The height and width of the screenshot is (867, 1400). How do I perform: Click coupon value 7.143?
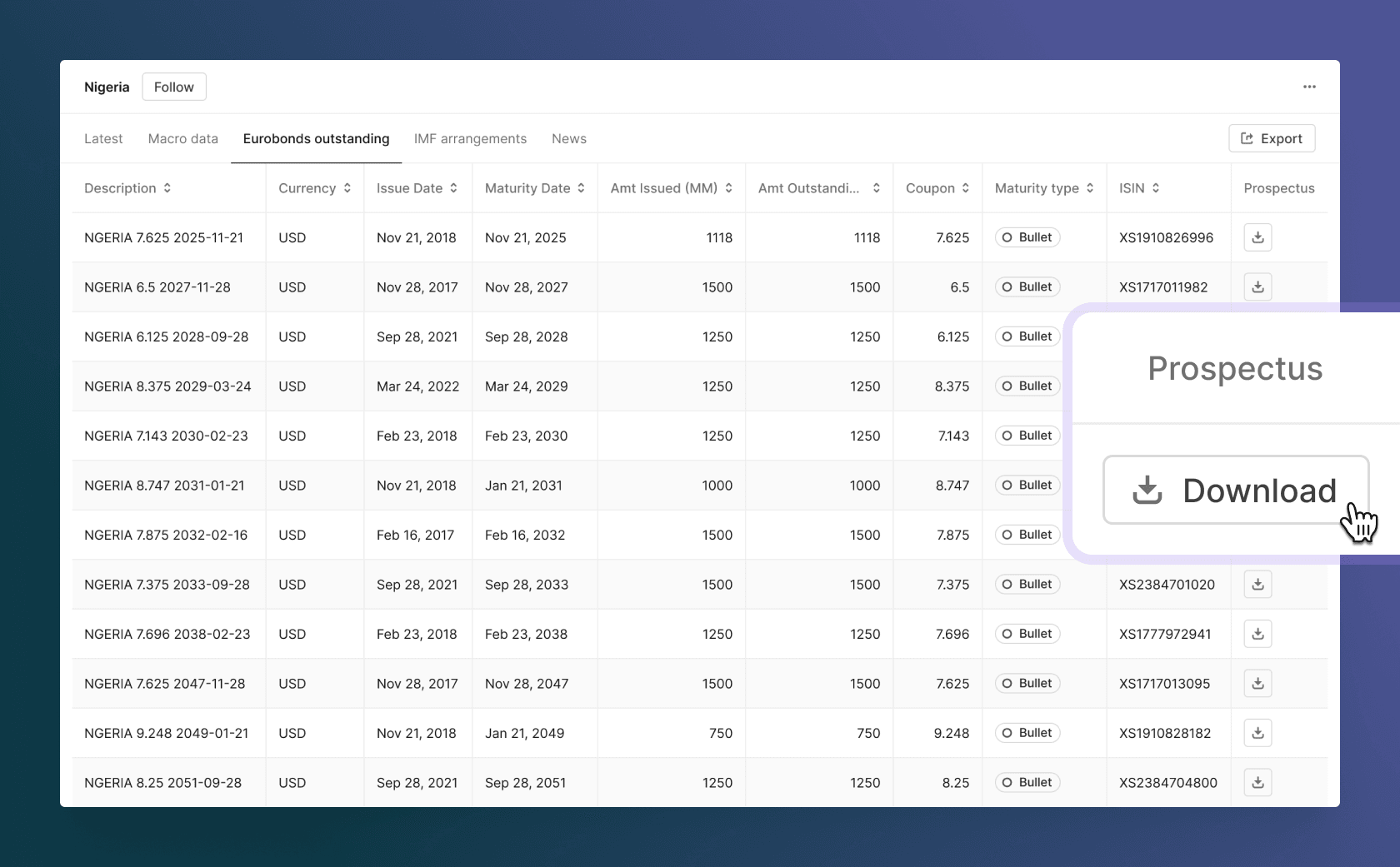pyautogui.click(x=953, y=436)
